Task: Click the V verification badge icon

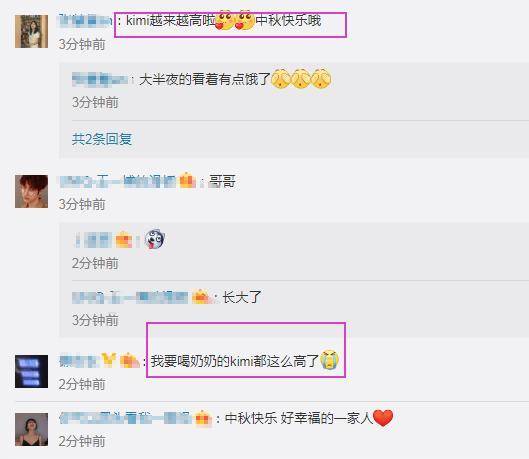Action: pyautogui.click(x=109, y=360)
